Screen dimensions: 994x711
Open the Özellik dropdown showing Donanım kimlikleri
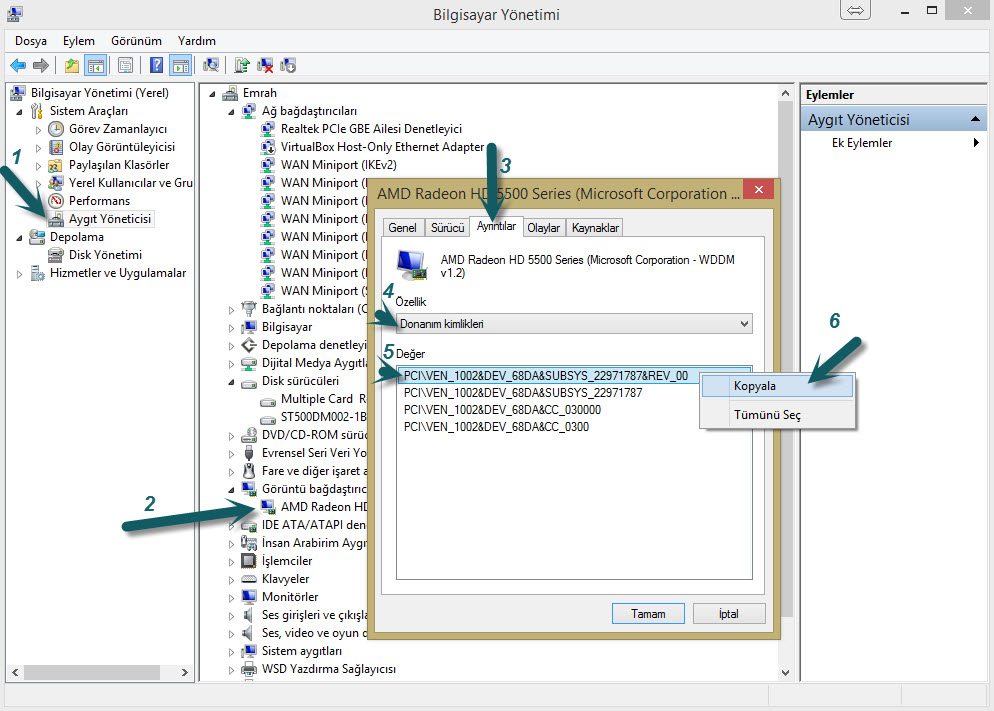click(574, 324)
